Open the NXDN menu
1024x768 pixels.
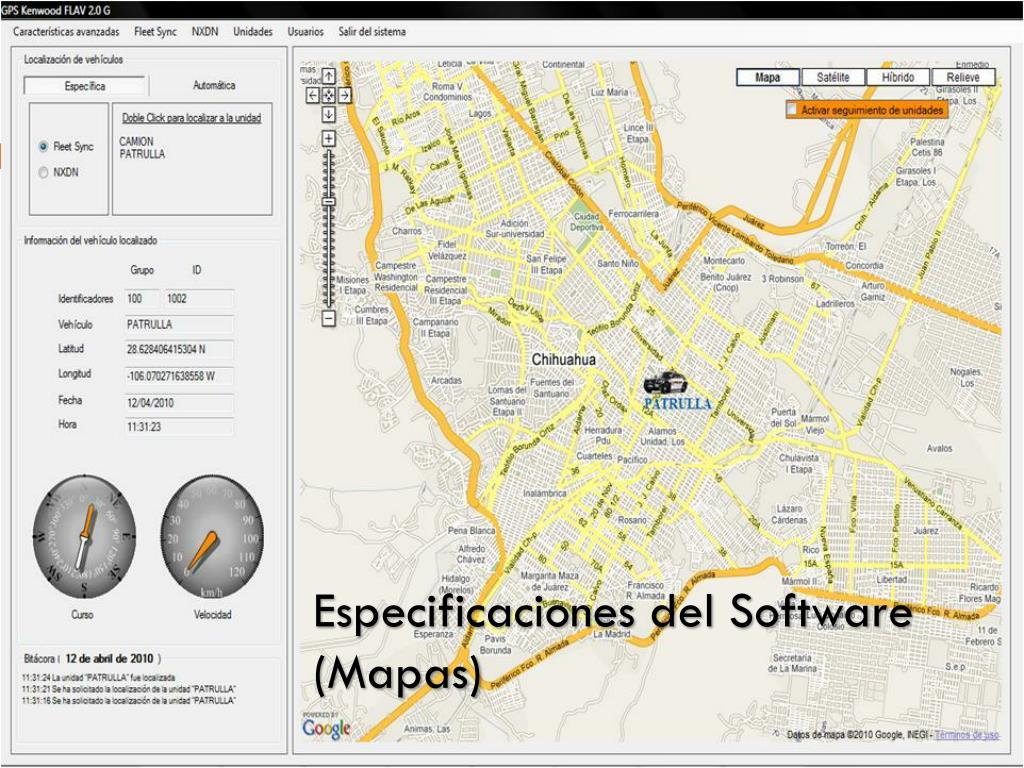pos(205,31)
